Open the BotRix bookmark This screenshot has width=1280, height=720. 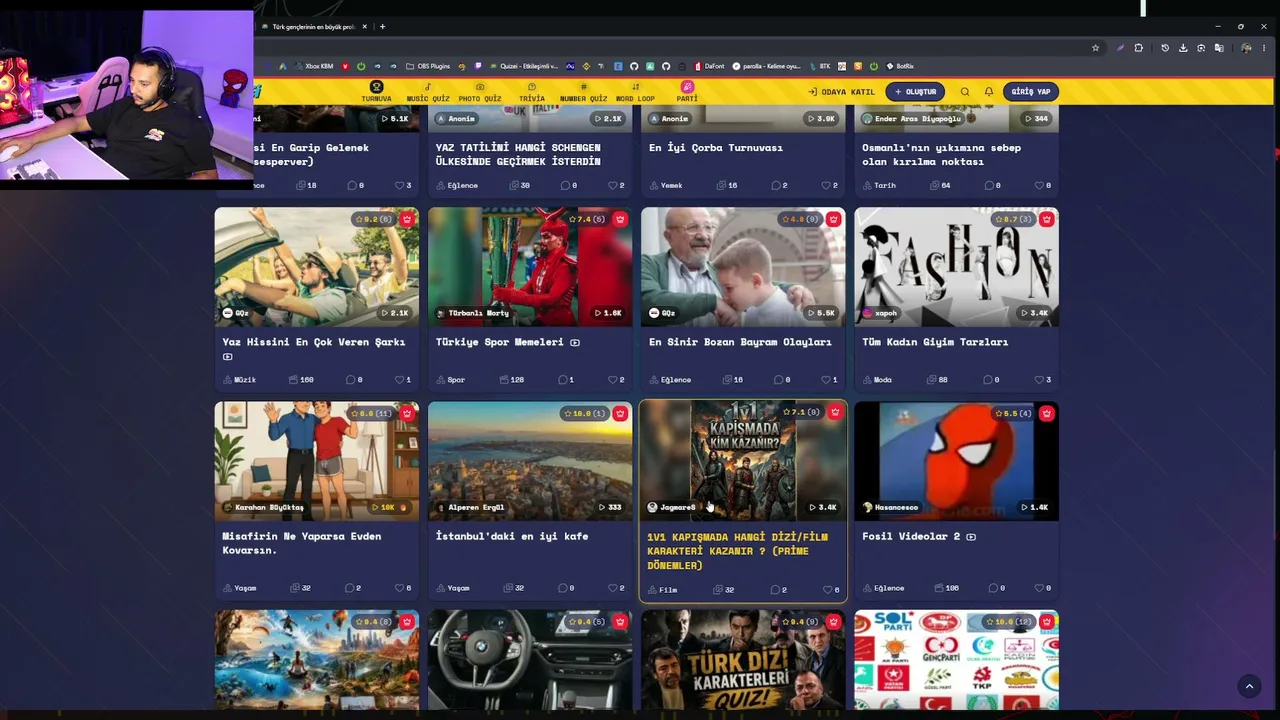click(900, 66)
